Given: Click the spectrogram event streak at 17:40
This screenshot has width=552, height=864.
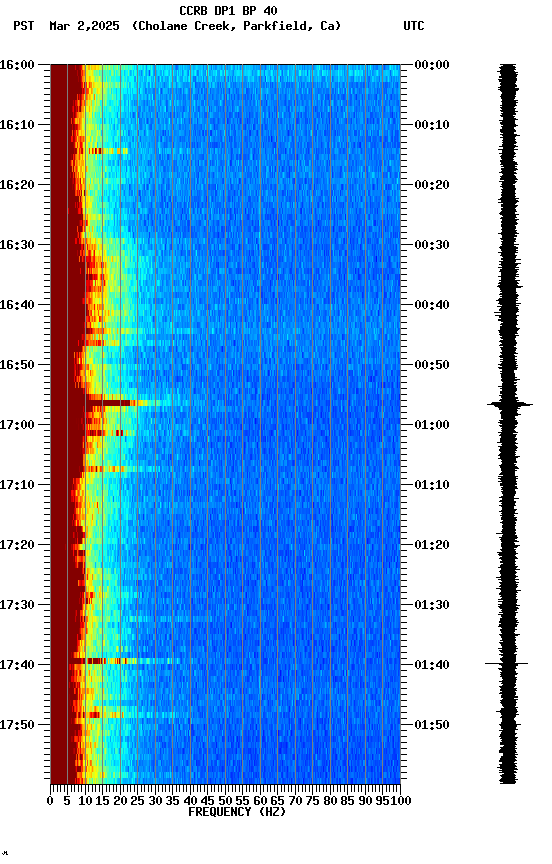Looking at the screenshot, I should [x=127, y=660].
